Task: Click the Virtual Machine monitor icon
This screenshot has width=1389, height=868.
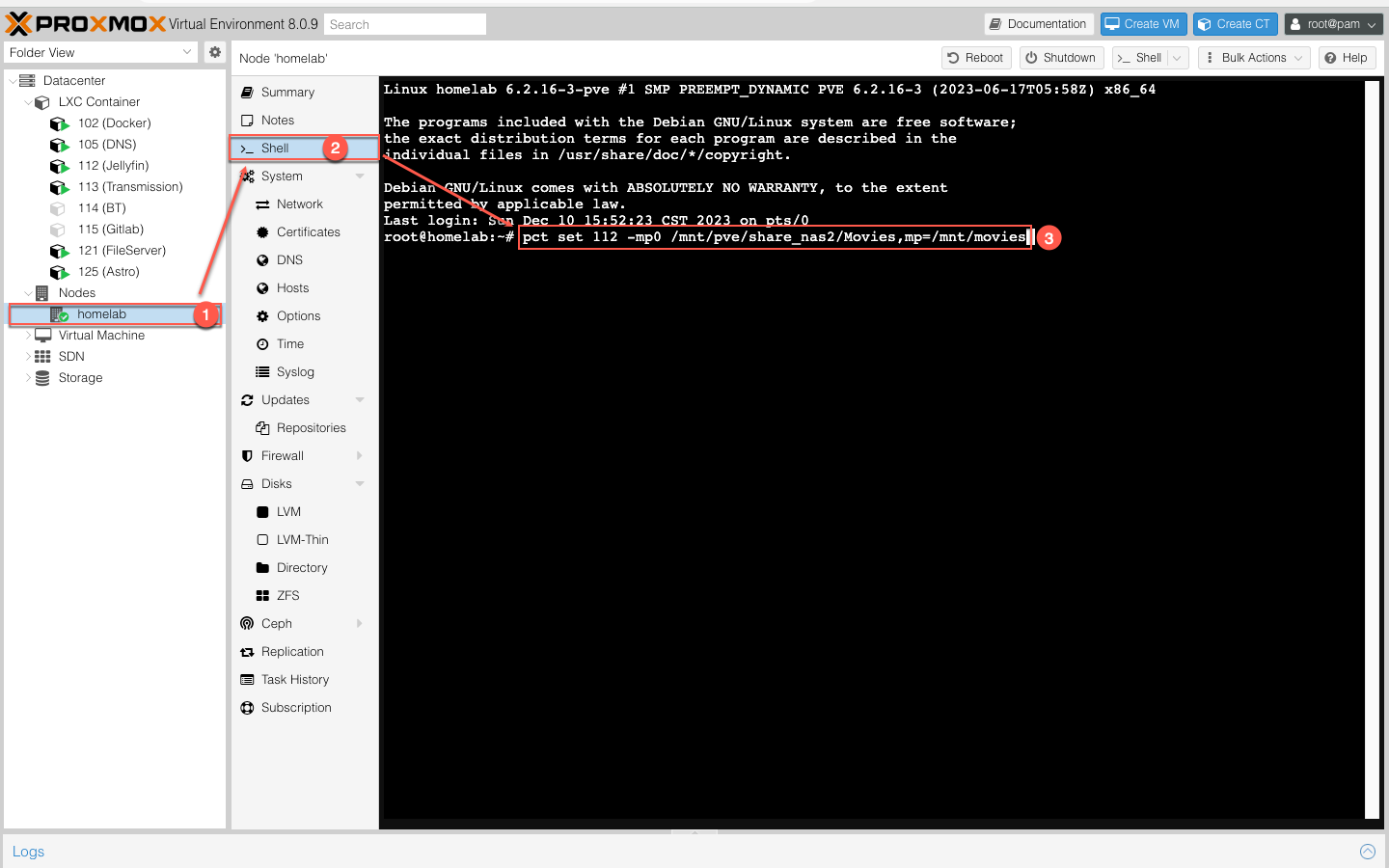Action: (42, 336)
